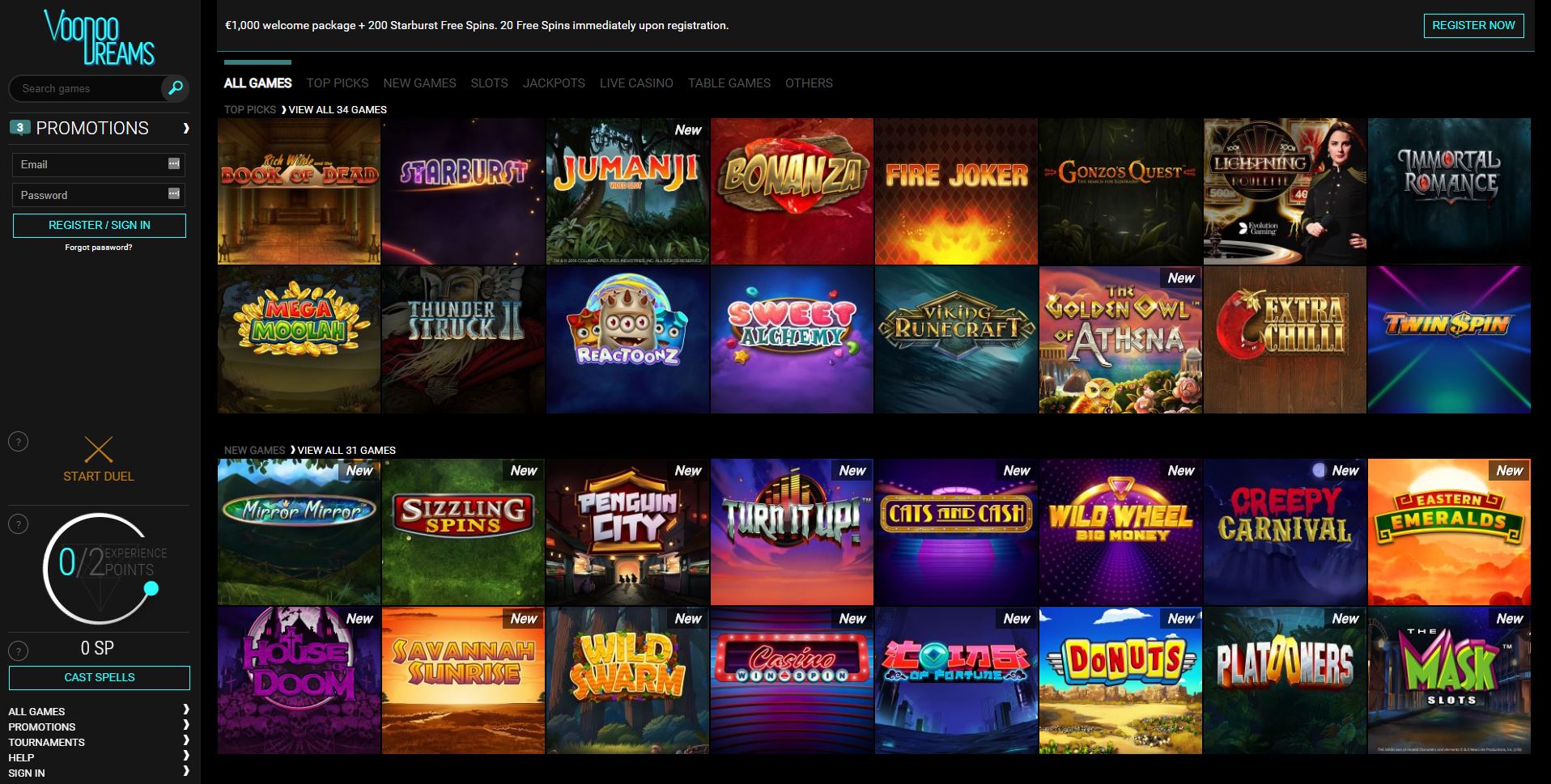Click the Start Duel text link
Viewport: 1551px width, 784px height.
click(x=99, y=476)
